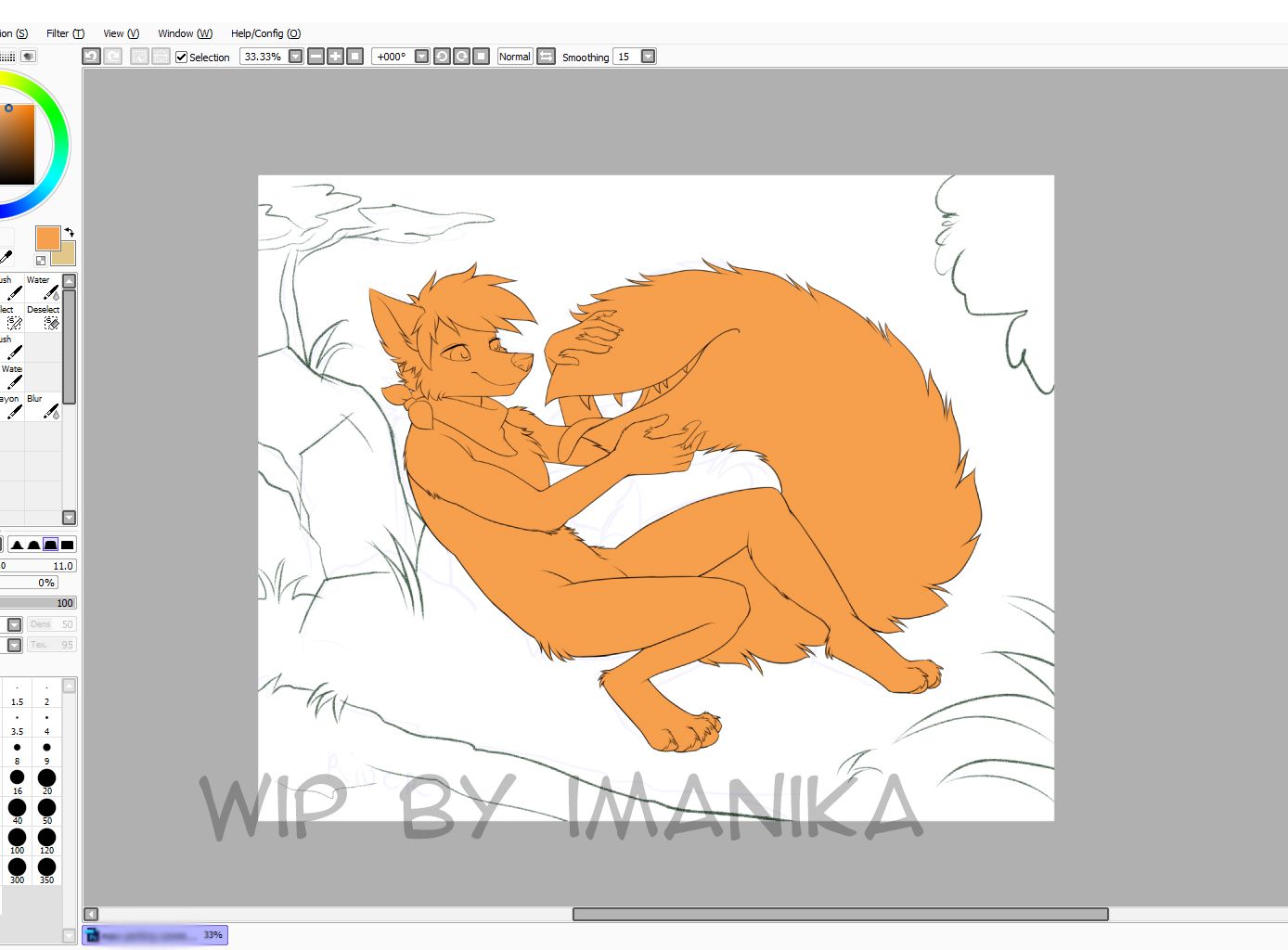
Task: Swap foreground and background colors arrow
Action: (x=69, y=232)
